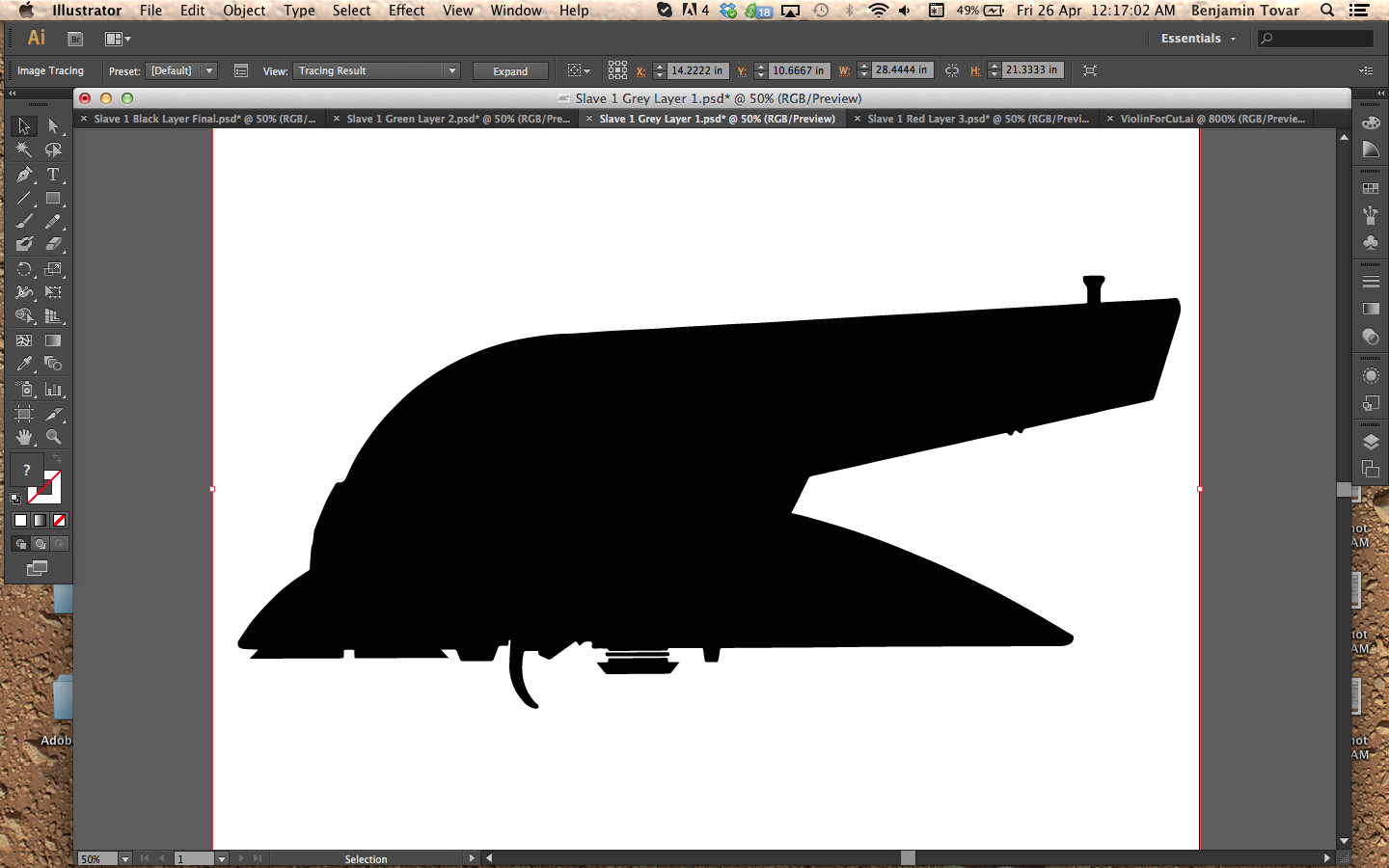
Task: Select the Rotate tool
Action: 24,269
